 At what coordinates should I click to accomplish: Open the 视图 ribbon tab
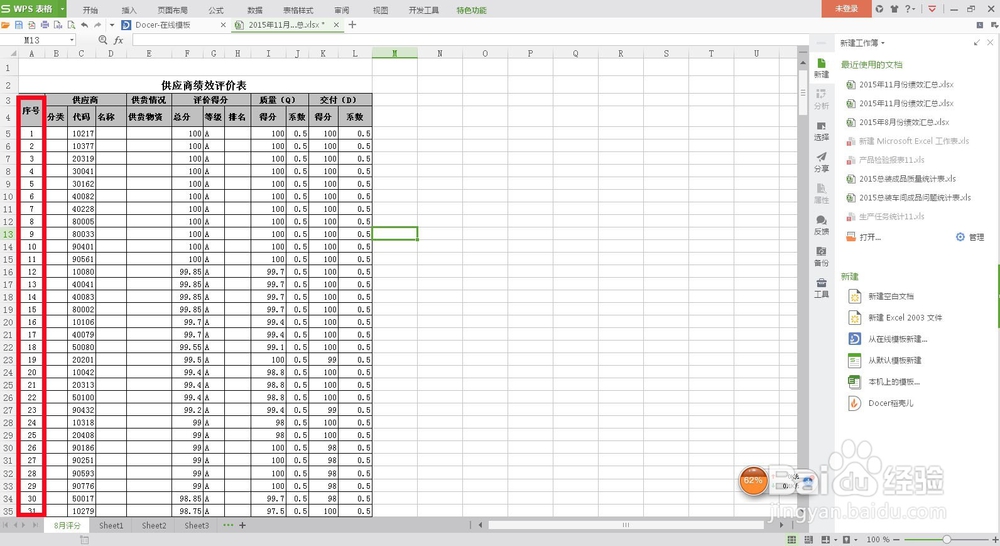coord(380,10)
